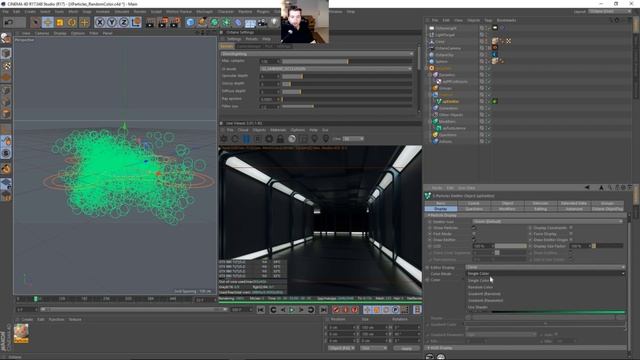
Task: Choose Gradient (Random) from dropdown list
Action: point(484,294)
